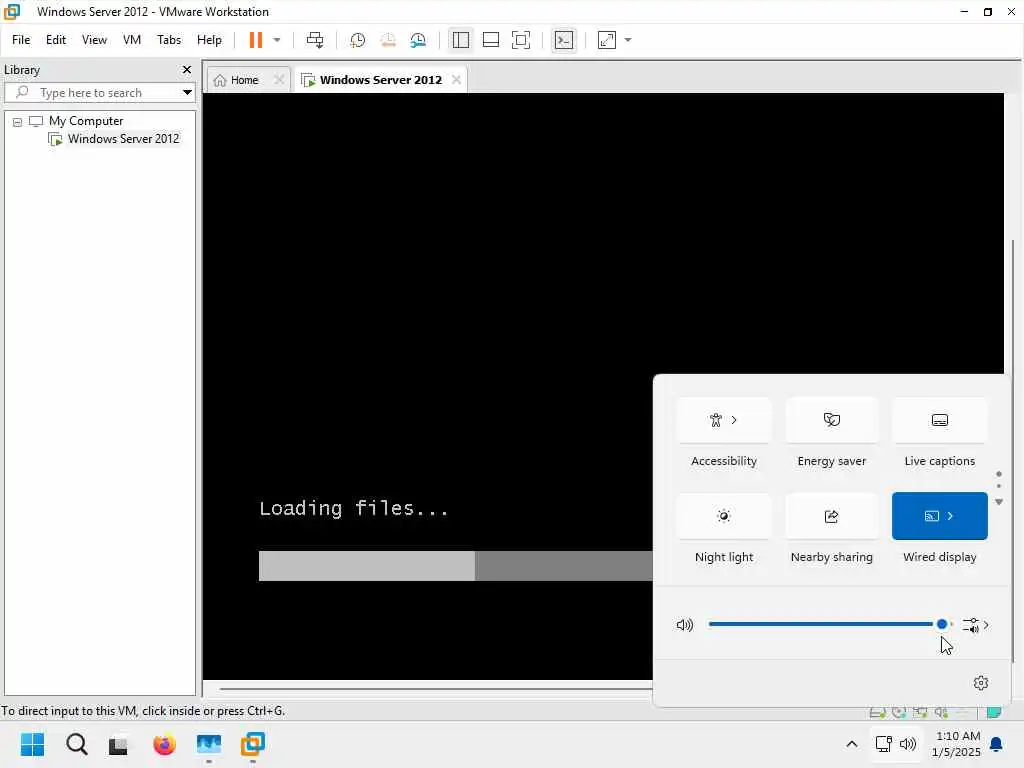Show hidden tray icons chevron

852,744
